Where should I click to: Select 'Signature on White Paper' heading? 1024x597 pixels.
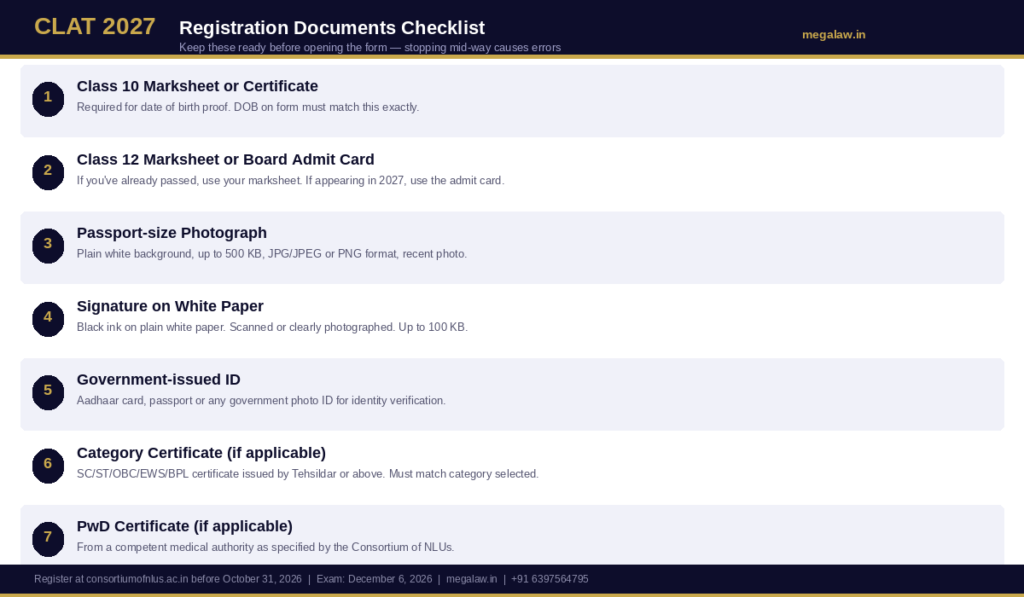point(170,306)
